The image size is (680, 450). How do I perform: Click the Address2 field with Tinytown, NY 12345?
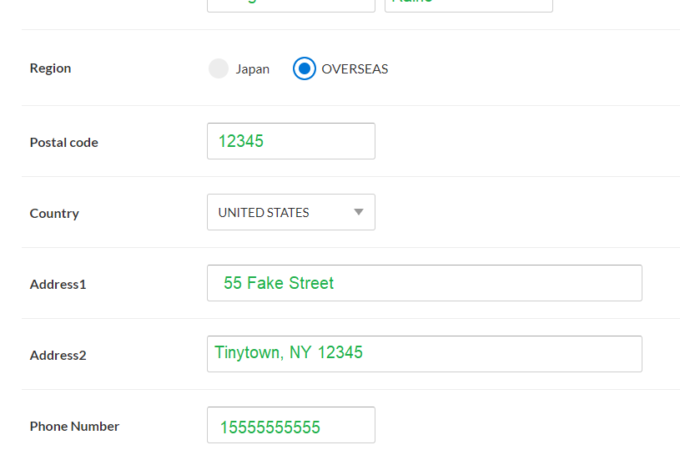424,353
